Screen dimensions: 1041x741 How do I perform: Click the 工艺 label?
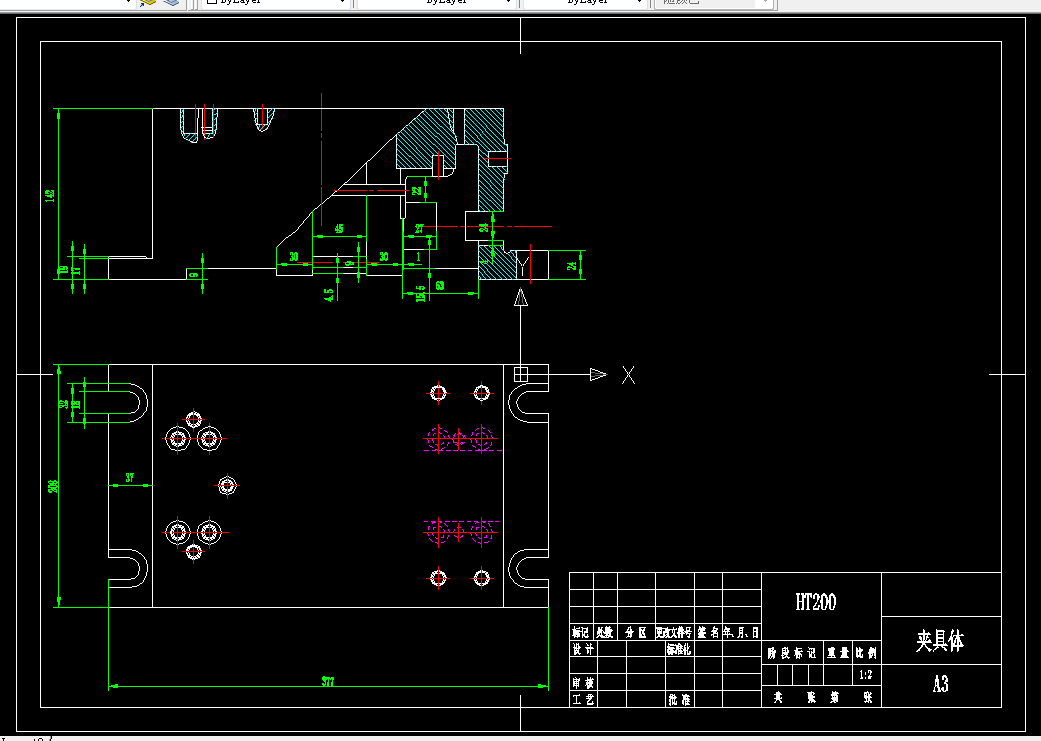tap(584, 699)
